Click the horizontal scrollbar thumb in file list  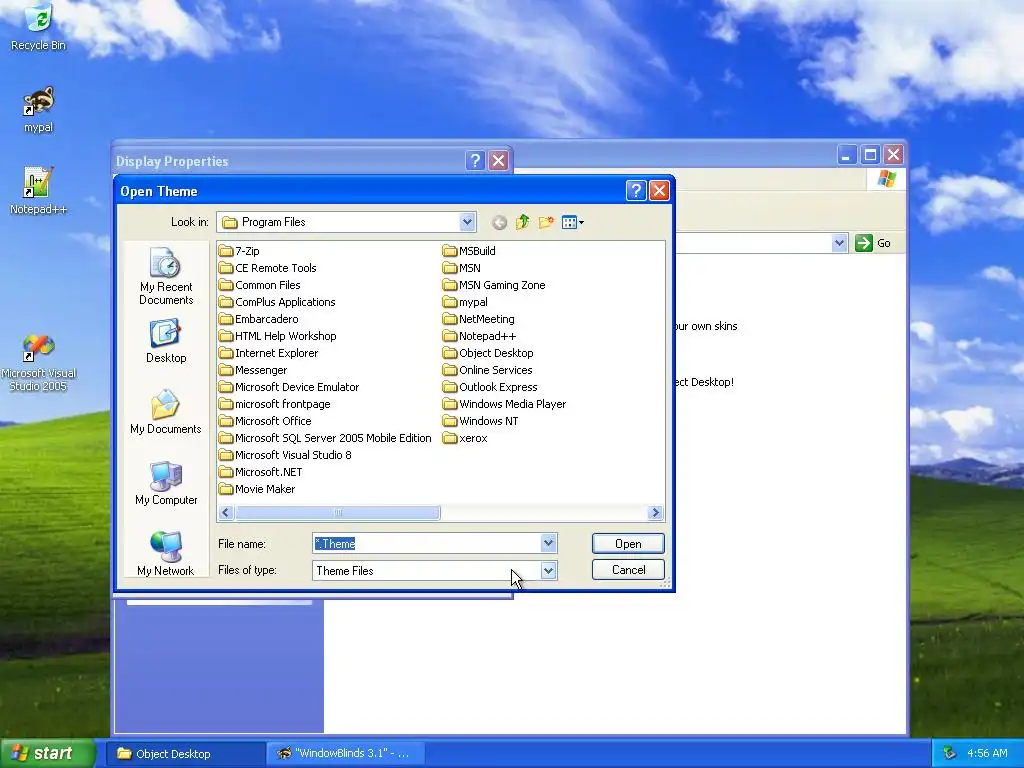pos(338,513)
